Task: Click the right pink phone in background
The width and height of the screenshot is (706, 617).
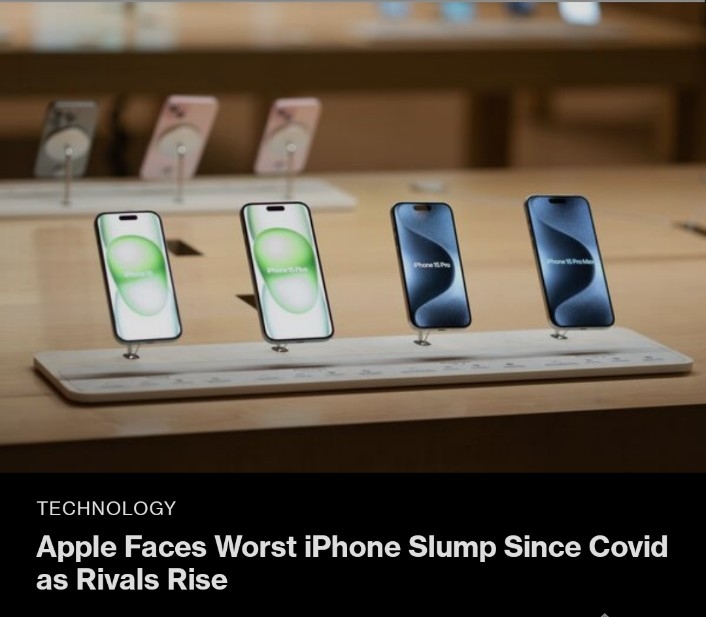Action: (x=288, y=136)
